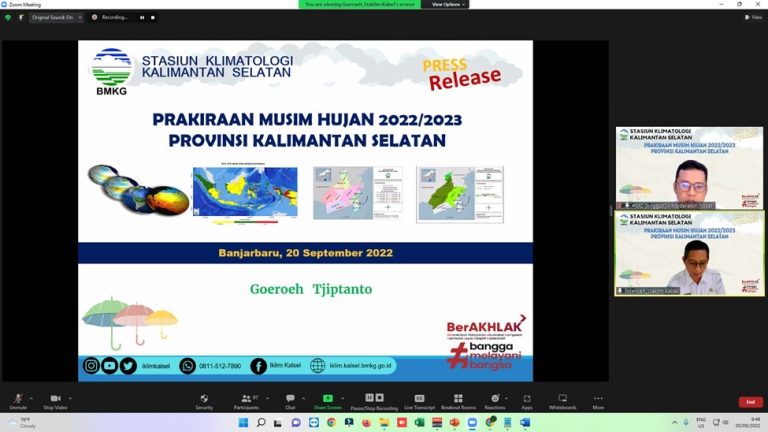The width and height of the screenshot is (768, 432).
Task: Click the green Share Screen icon
Action: click(x=327, y=399)
